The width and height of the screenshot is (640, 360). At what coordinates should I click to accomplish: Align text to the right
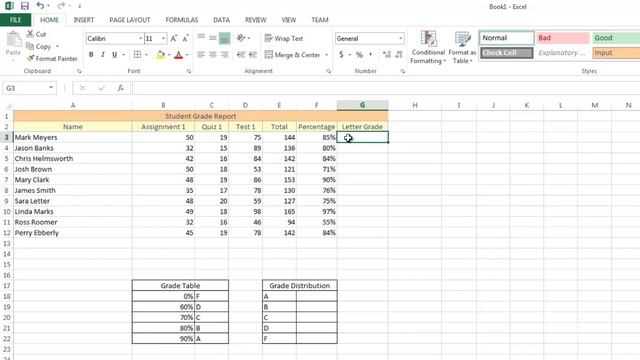[x=224, y=55]
